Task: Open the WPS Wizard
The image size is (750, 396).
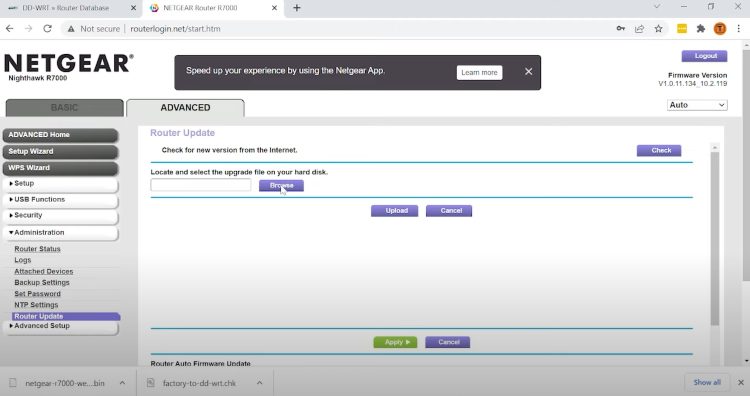Action: coord(60,168)
